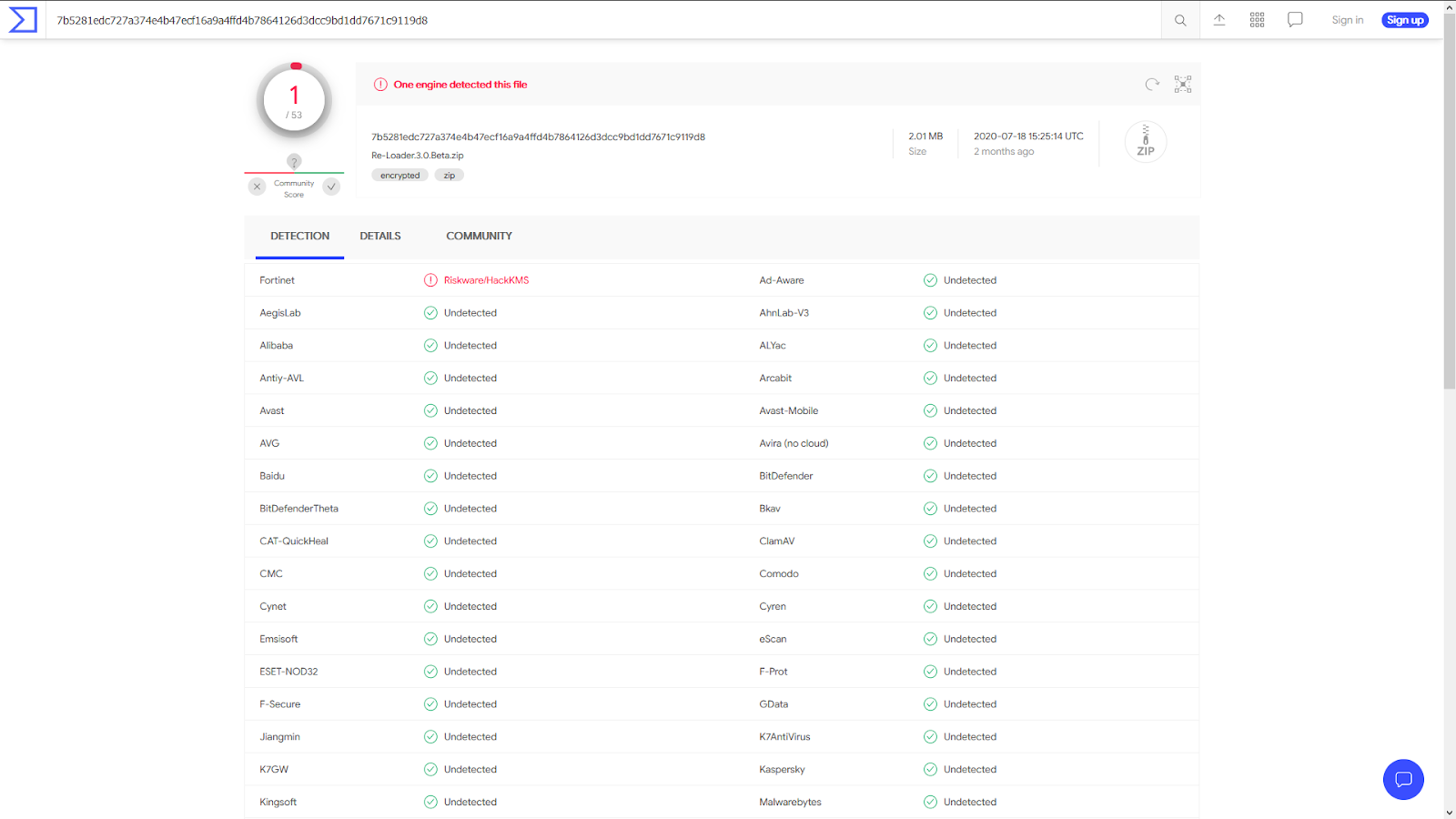
Task: Click the check icon in Comodo row
Action: pos(930,574)
